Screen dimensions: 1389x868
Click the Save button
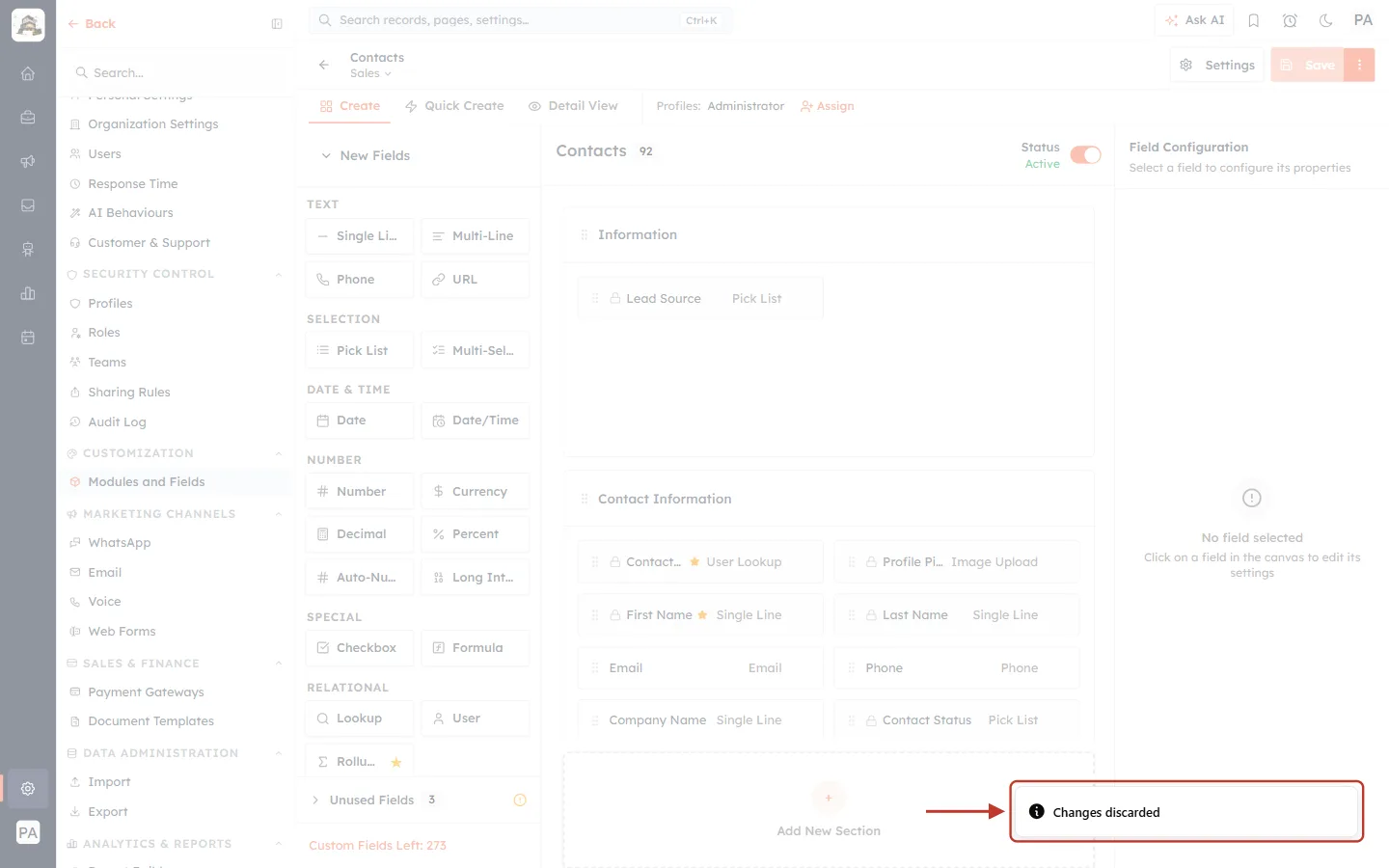coord(1308,65)
